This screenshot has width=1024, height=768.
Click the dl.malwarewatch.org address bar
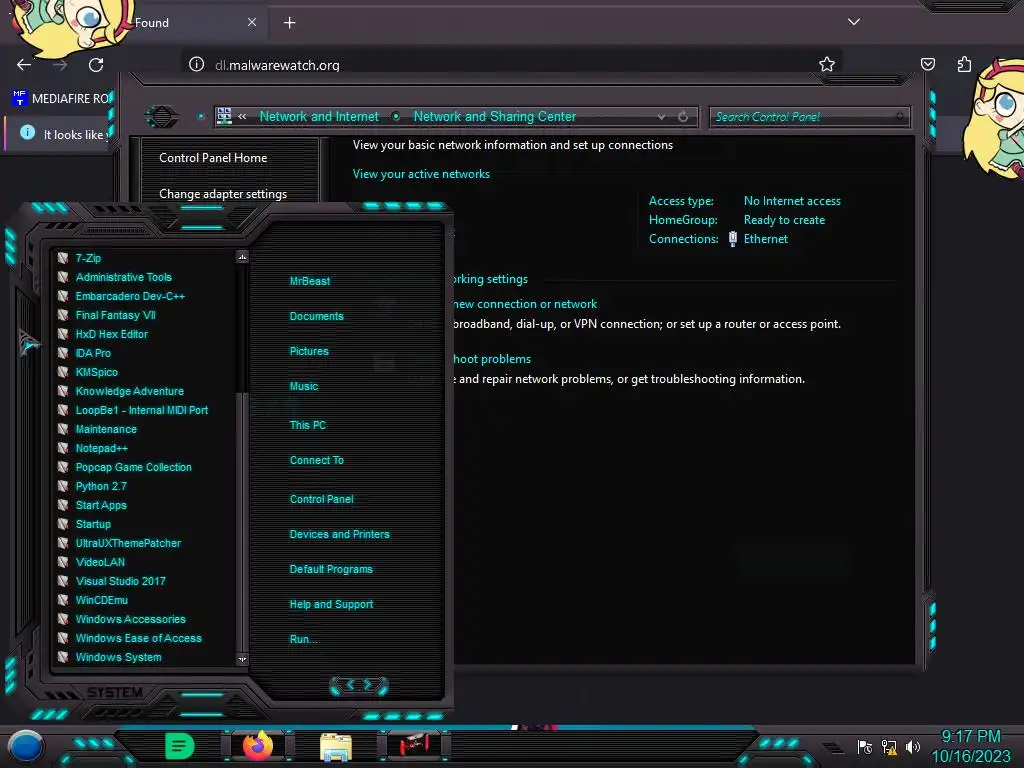(511, 64)
